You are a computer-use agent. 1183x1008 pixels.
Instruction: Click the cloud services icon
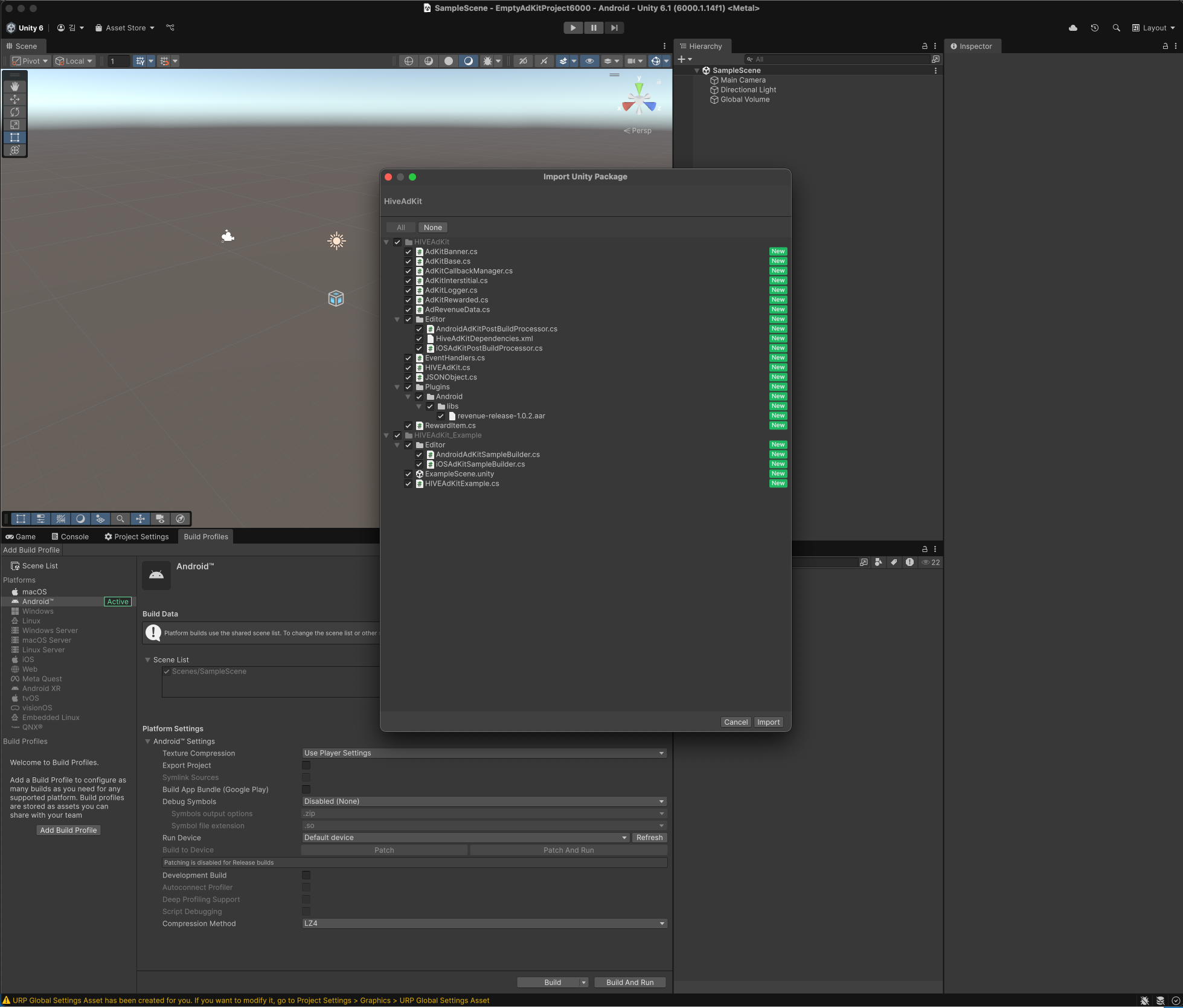coord(1073,28)
